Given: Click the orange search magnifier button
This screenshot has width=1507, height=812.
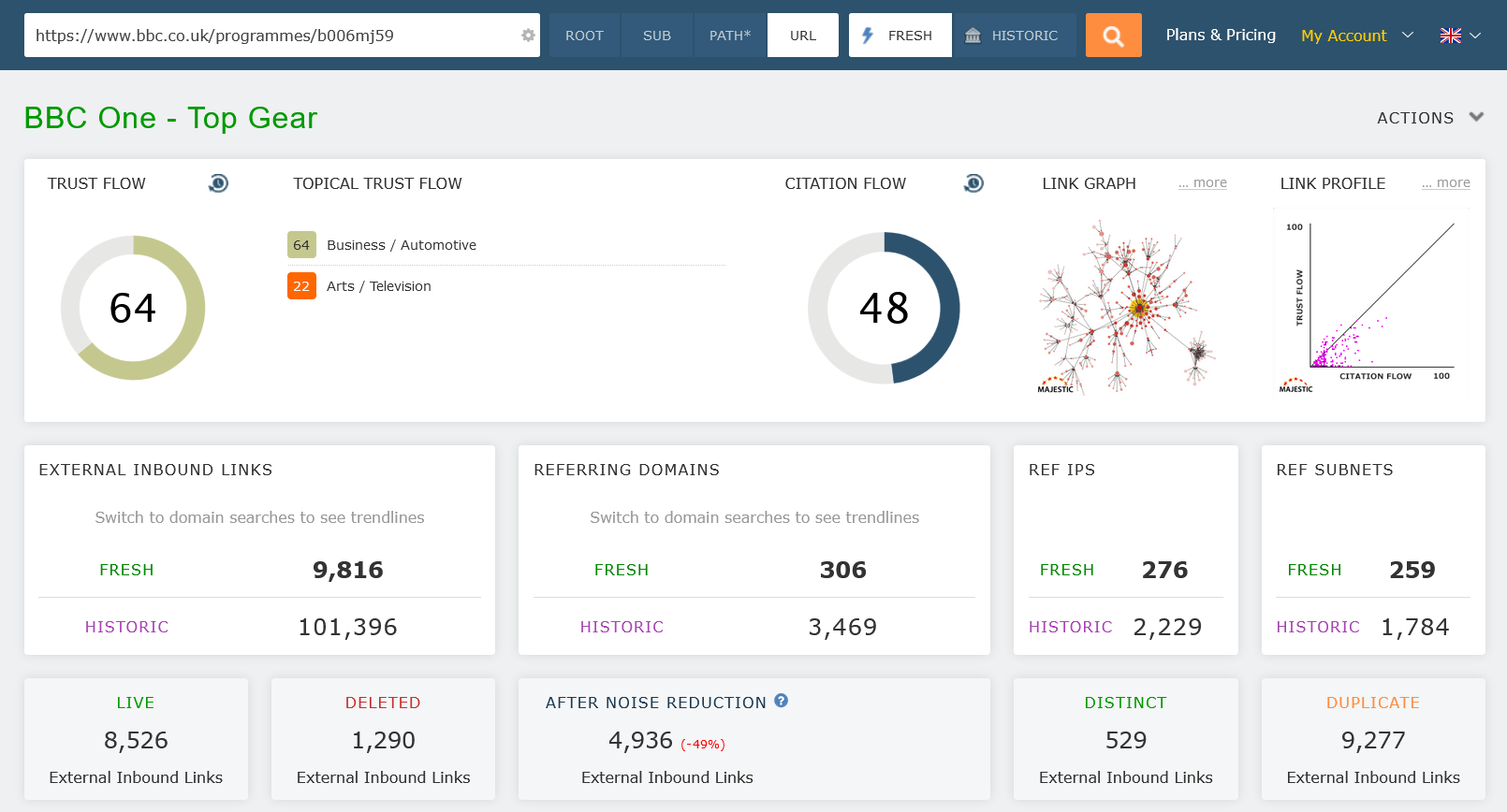Looking at the screenshot, I should pos(1113,36).
